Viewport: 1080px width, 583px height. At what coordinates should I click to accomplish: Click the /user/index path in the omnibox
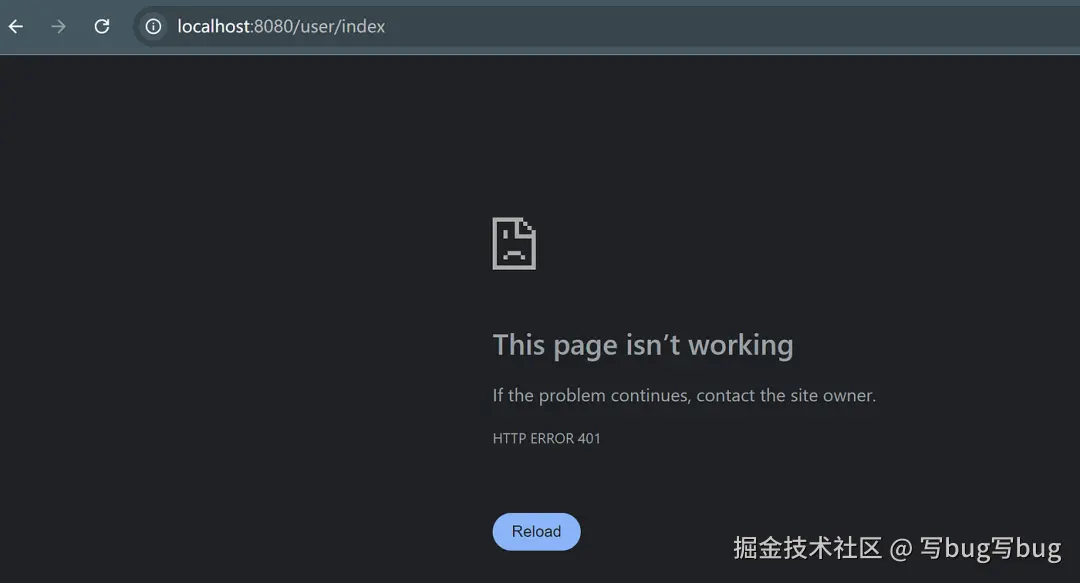coord(344,26)
